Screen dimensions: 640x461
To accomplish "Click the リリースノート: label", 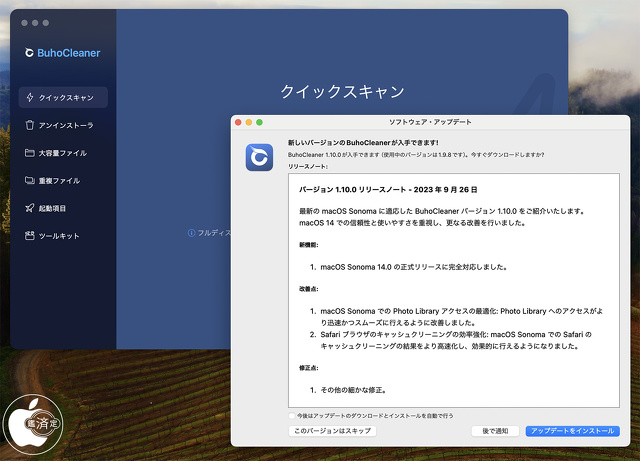I will (x=308, y=167).
